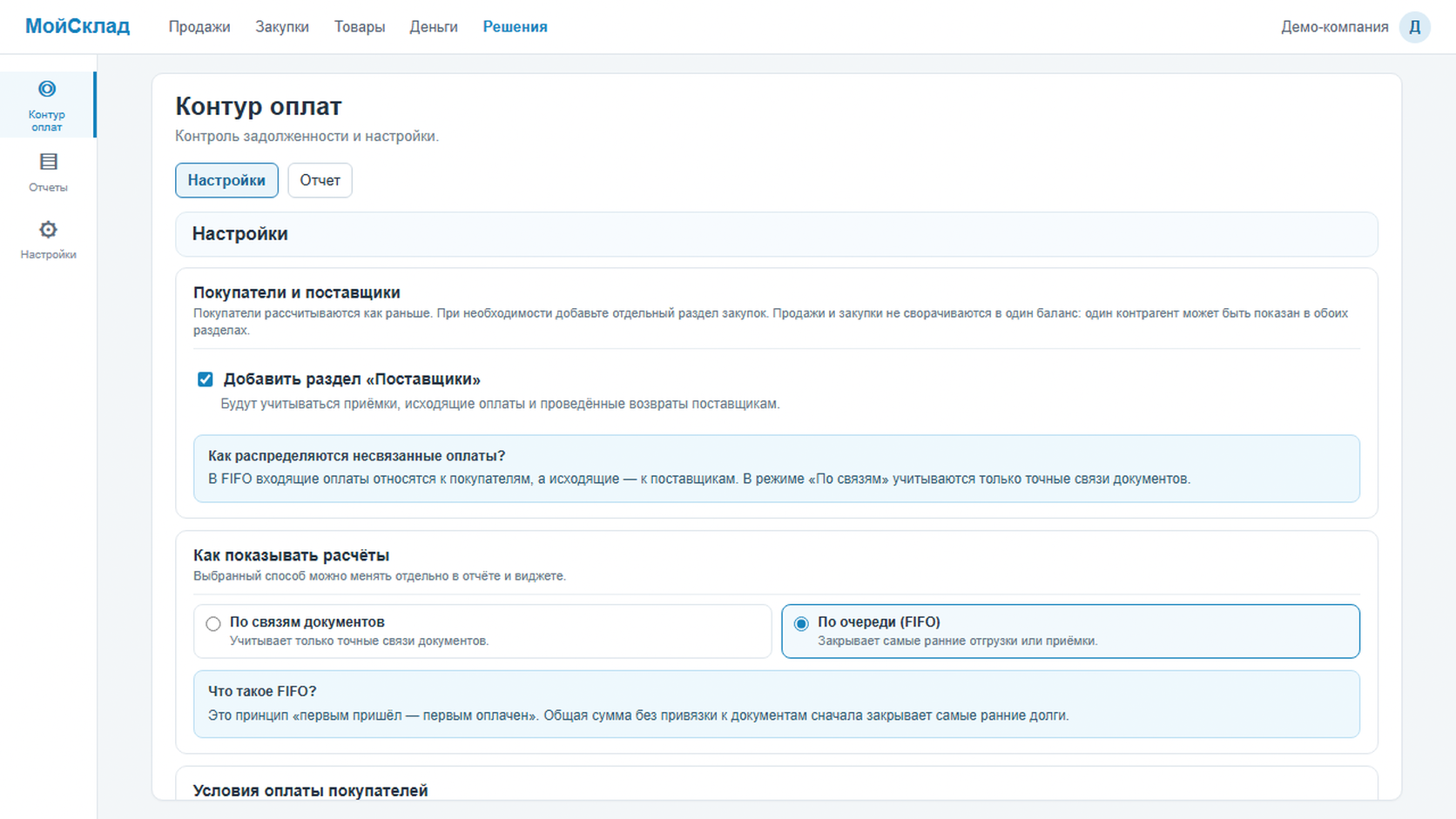
Task: Select the По связям документов radio option
Action: click(212, 623)
